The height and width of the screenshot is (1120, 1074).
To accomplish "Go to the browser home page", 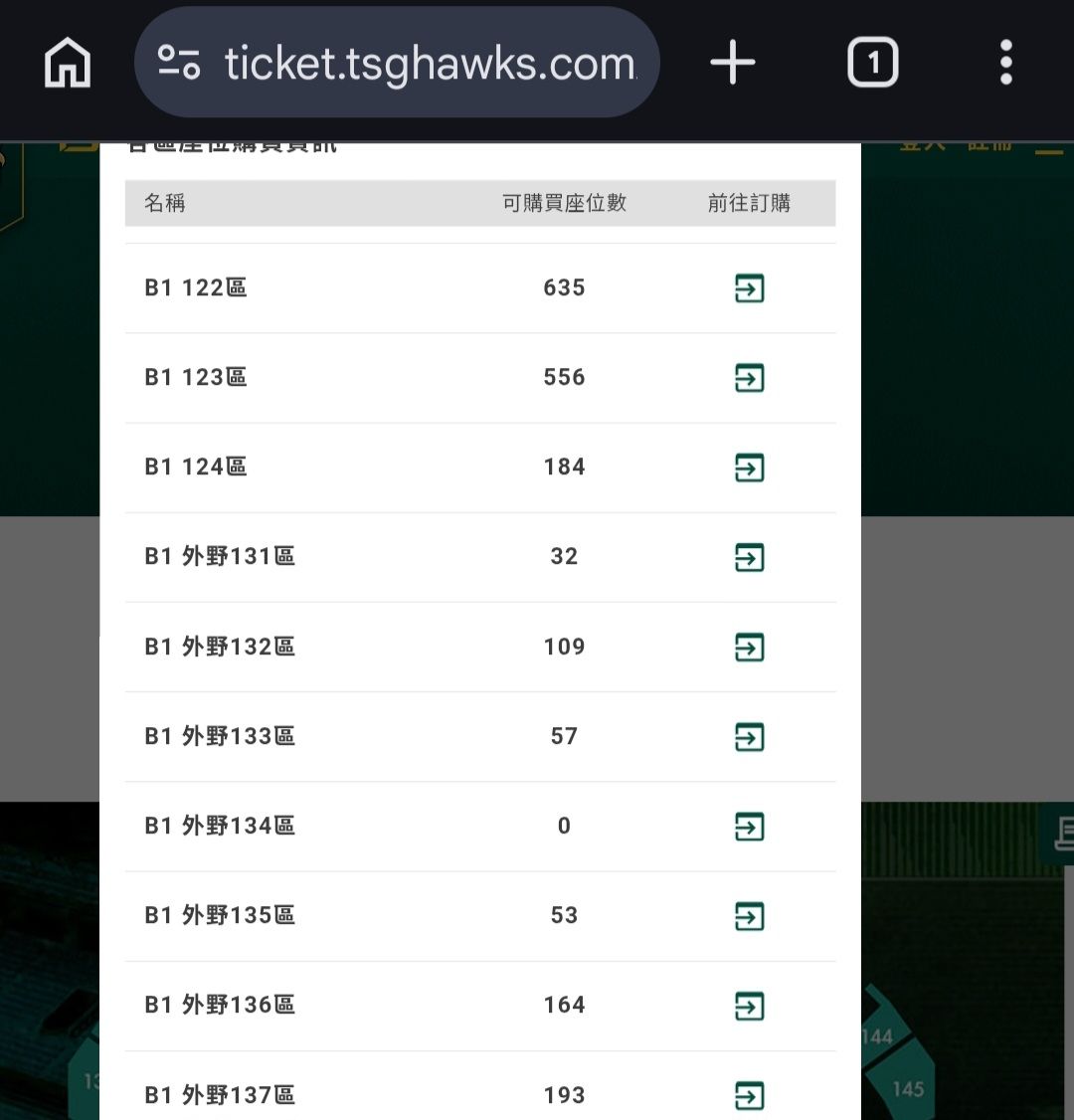I will [68, 65].
